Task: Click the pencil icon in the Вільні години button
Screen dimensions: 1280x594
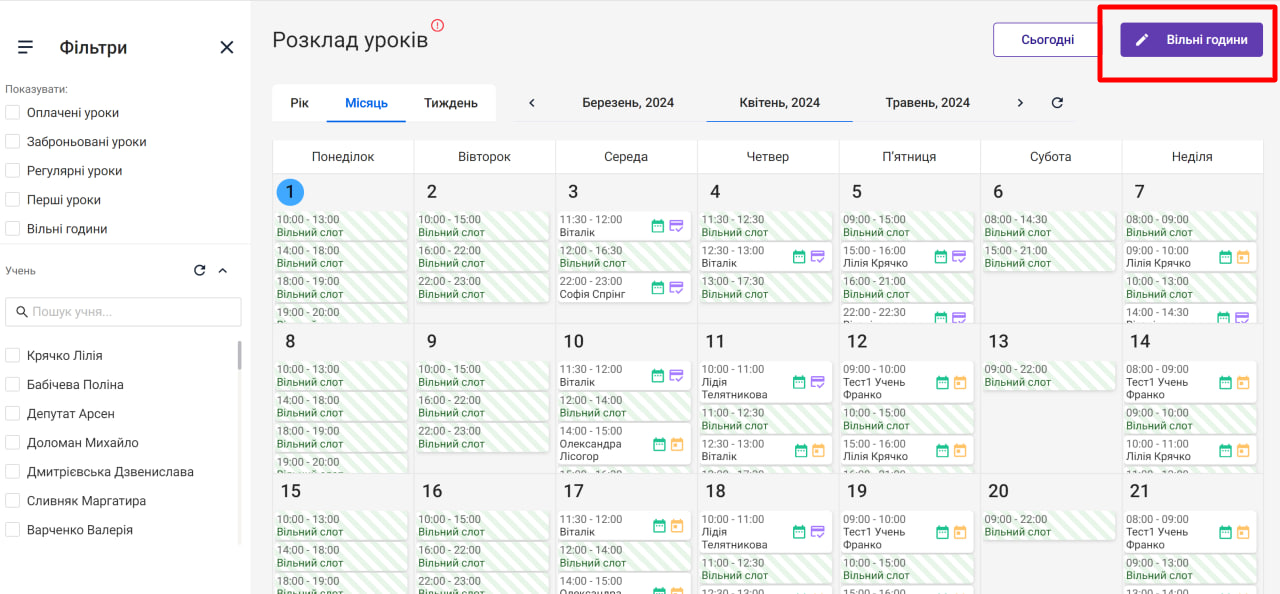Action: click(1143, 40)
